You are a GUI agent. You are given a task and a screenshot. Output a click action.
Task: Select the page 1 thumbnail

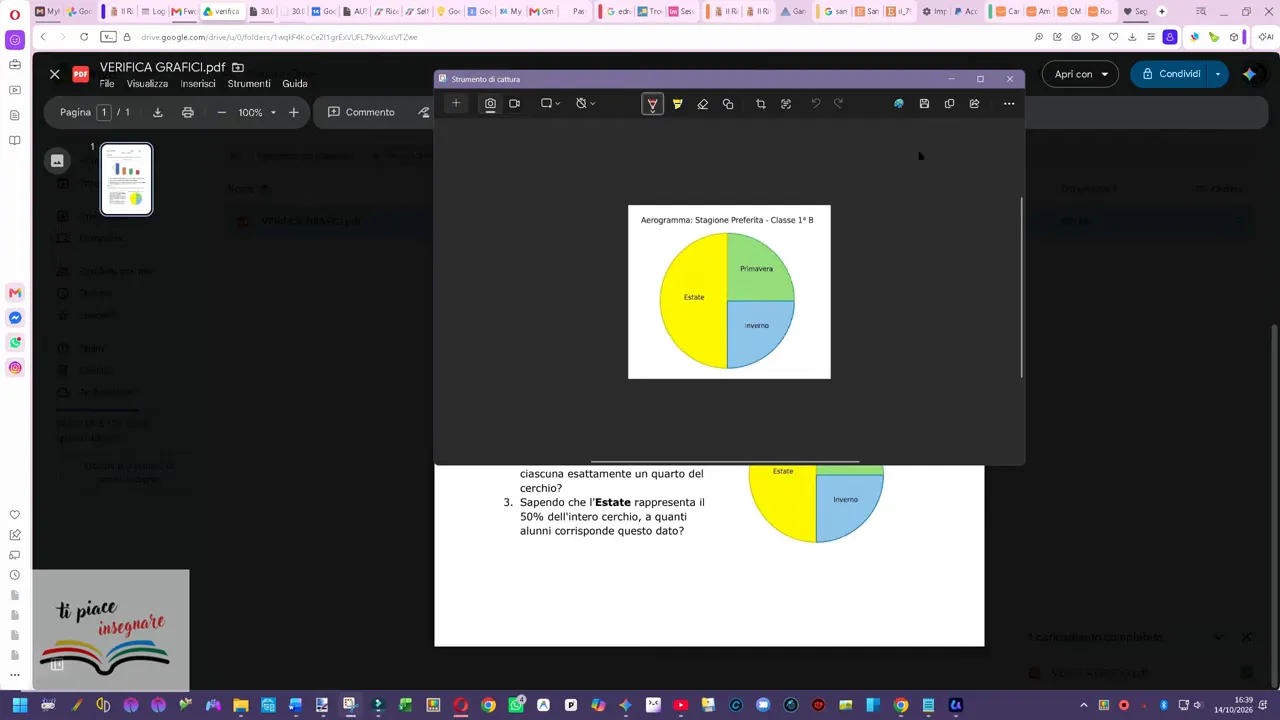(126, 179)
